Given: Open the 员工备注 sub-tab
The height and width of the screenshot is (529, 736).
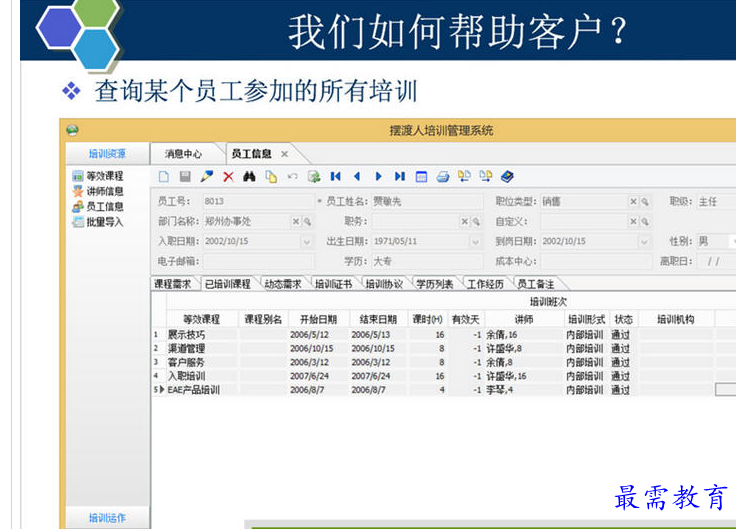Looking at the screenshot, I should pos(536,284).
